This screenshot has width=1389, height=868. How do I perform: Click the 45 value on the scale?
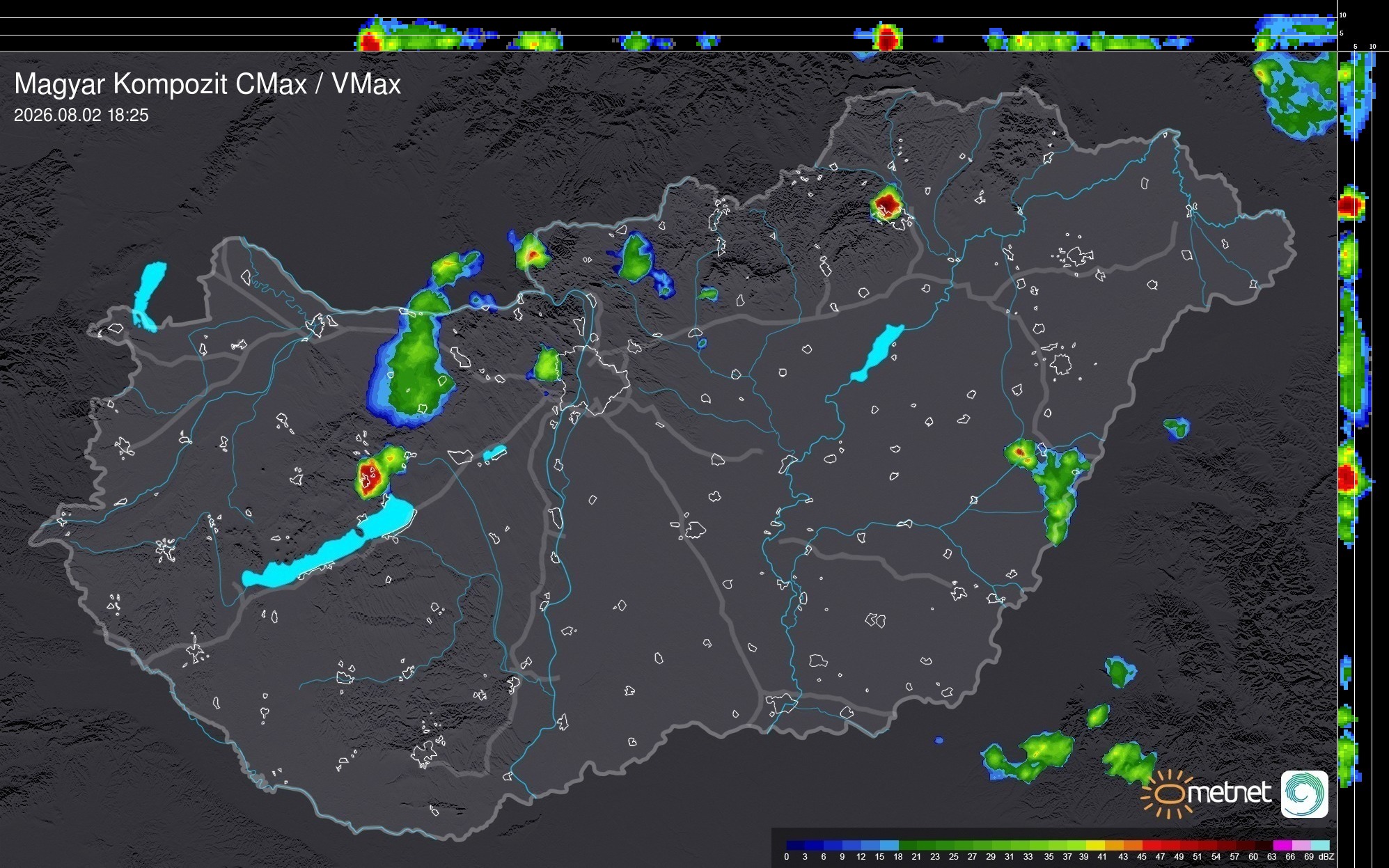pos(1141,857)
